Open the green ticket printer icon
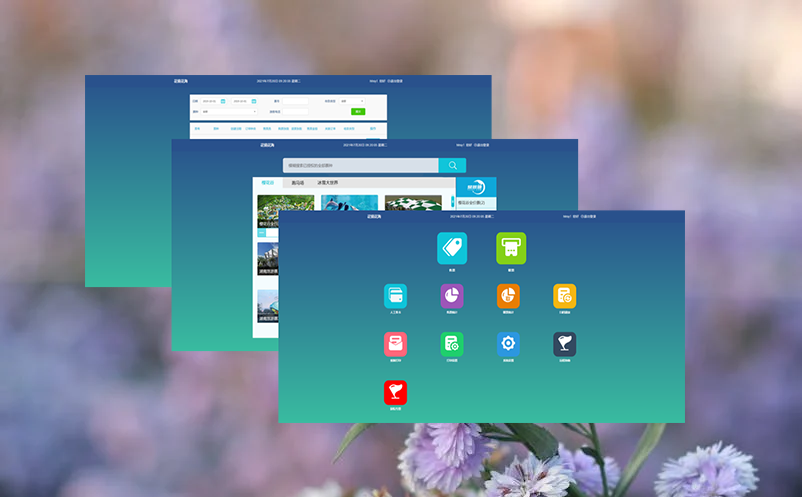This screenshot has width=802, height=497. (511, 248)
